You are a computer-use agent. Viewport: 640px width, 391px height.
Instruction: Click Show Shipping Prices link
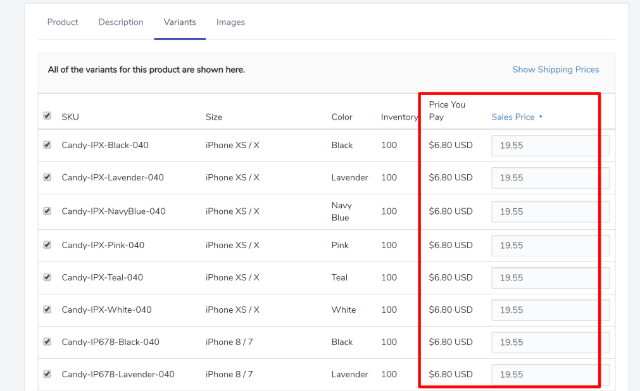pyautogui.click(x=556, y=69)
